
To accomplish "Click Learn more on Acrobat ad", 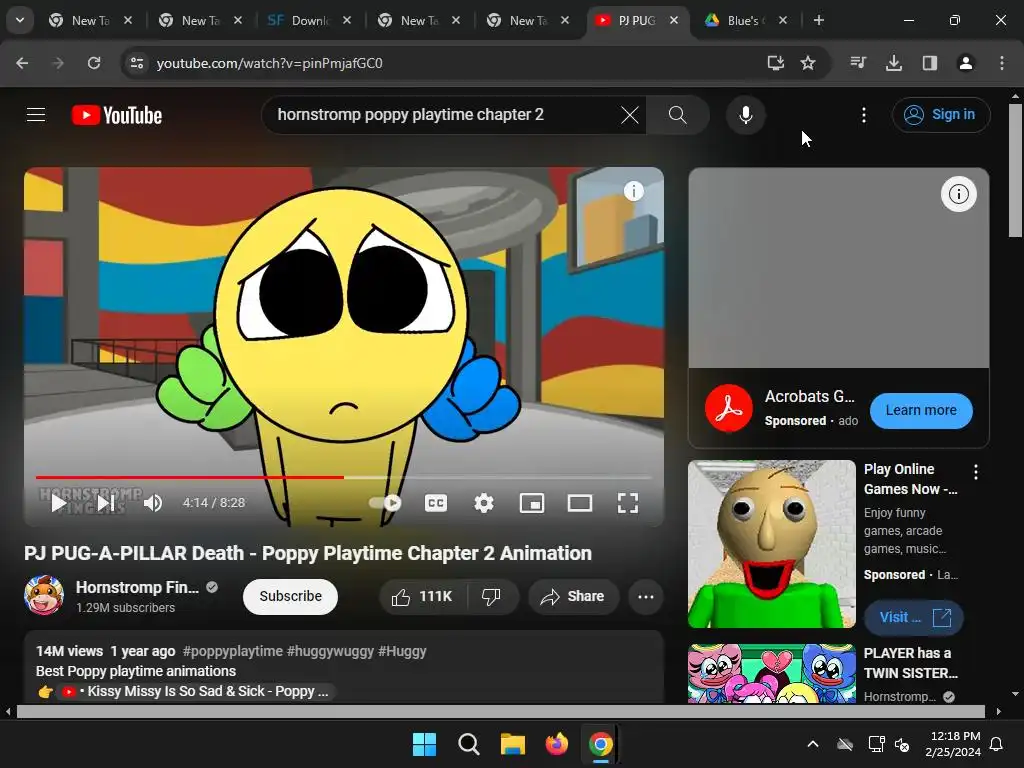I will [921, 411].
